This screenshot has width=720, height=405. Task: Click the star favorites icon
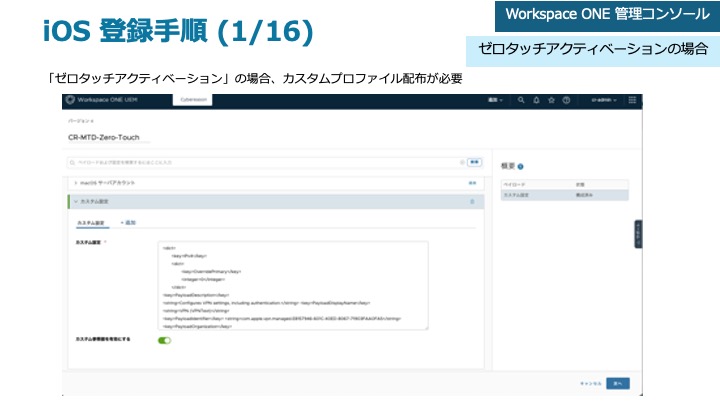(x=551, y=100)
